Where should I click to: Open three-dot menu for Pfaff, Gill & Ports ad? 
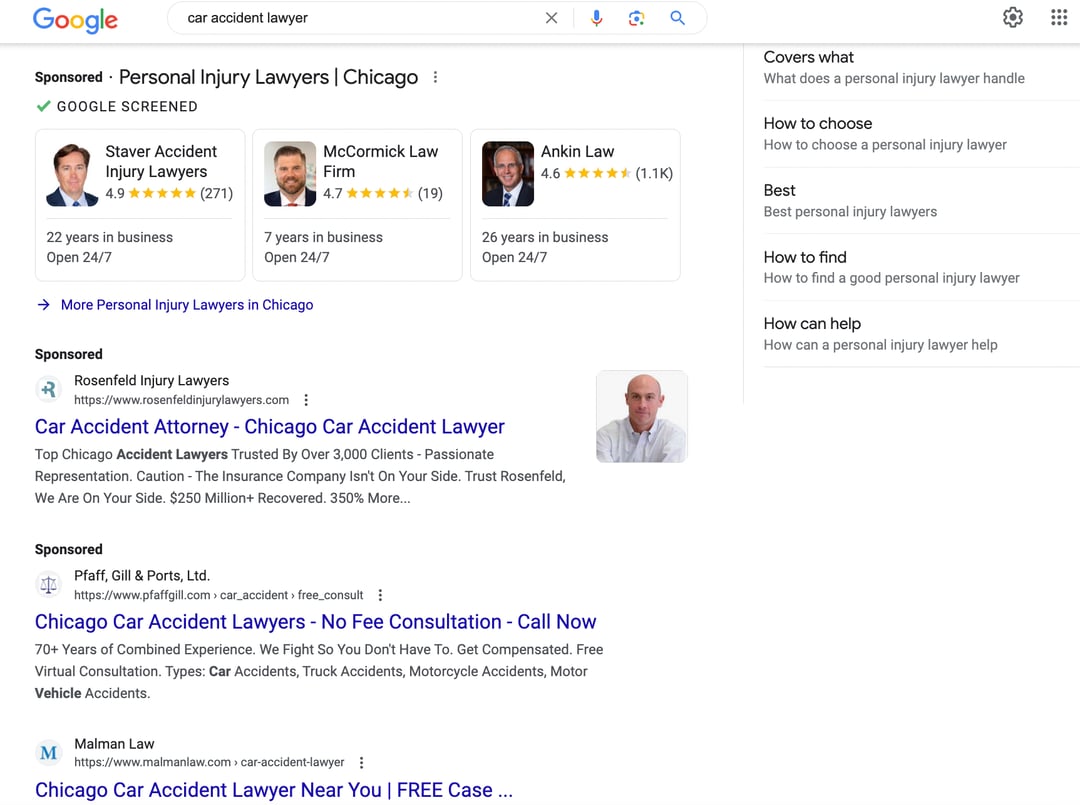380,595
